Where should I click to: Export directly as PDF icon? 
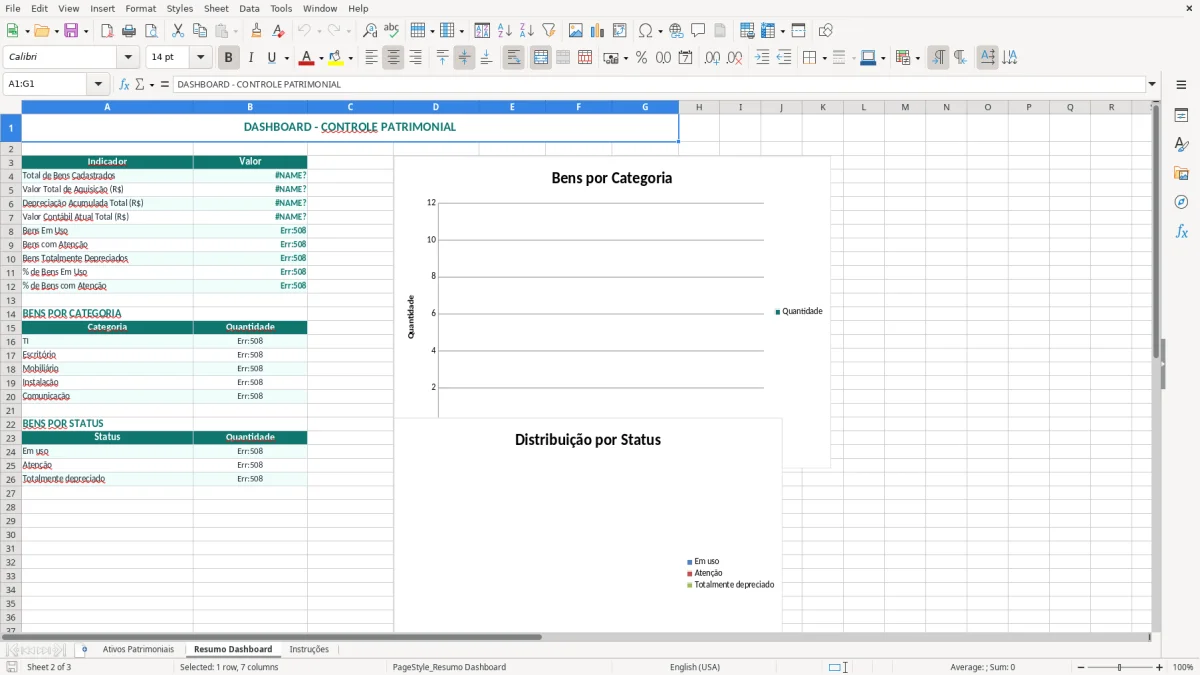click(x=107, y=31)
